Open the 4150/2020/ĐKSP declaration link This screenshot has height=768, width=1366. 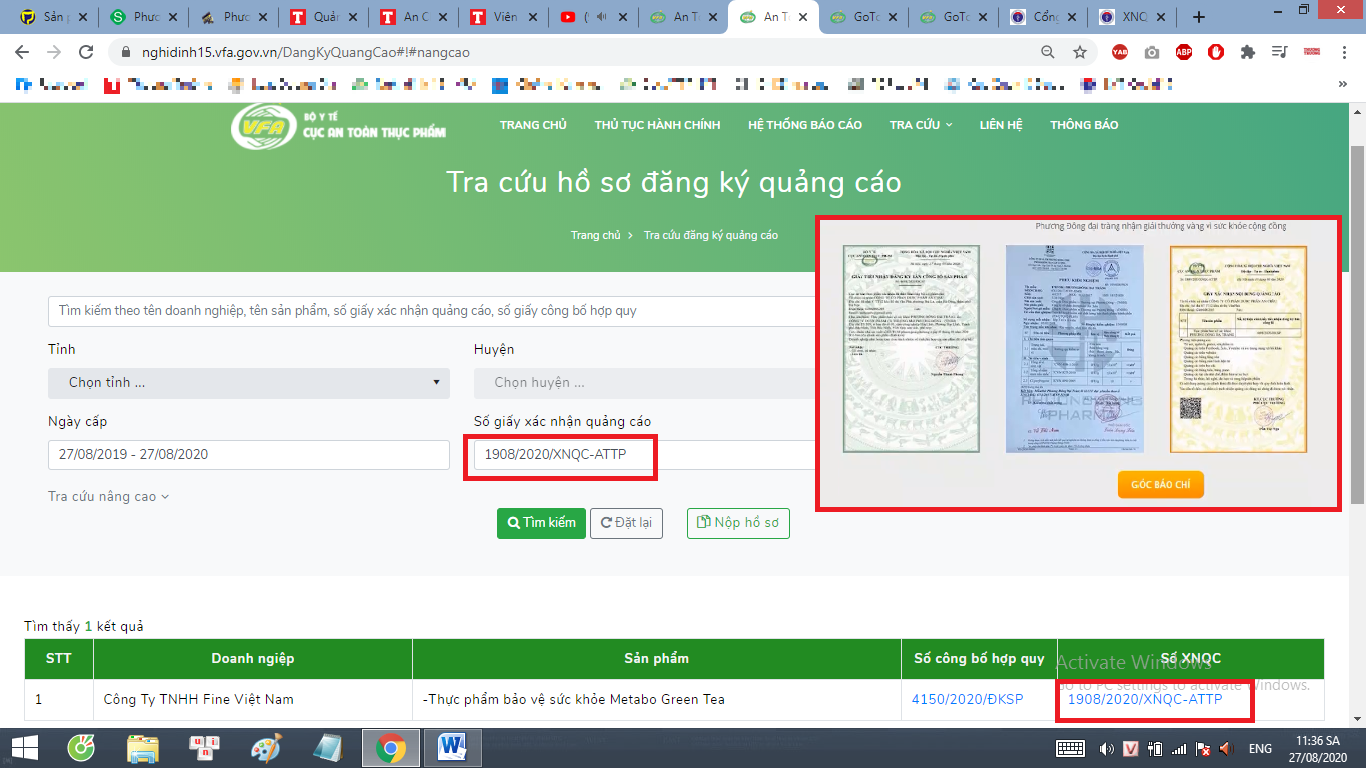tap(967, 699)
